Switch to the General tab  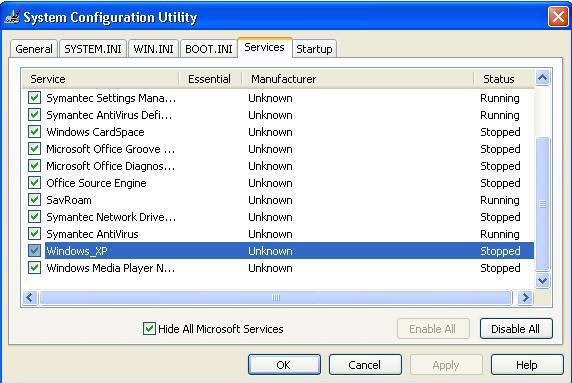point(34,49)
